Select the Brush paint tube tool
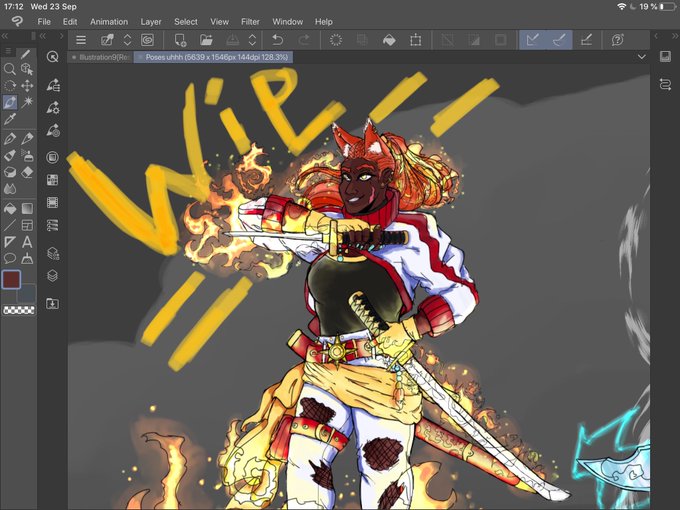 click(10, 155)
